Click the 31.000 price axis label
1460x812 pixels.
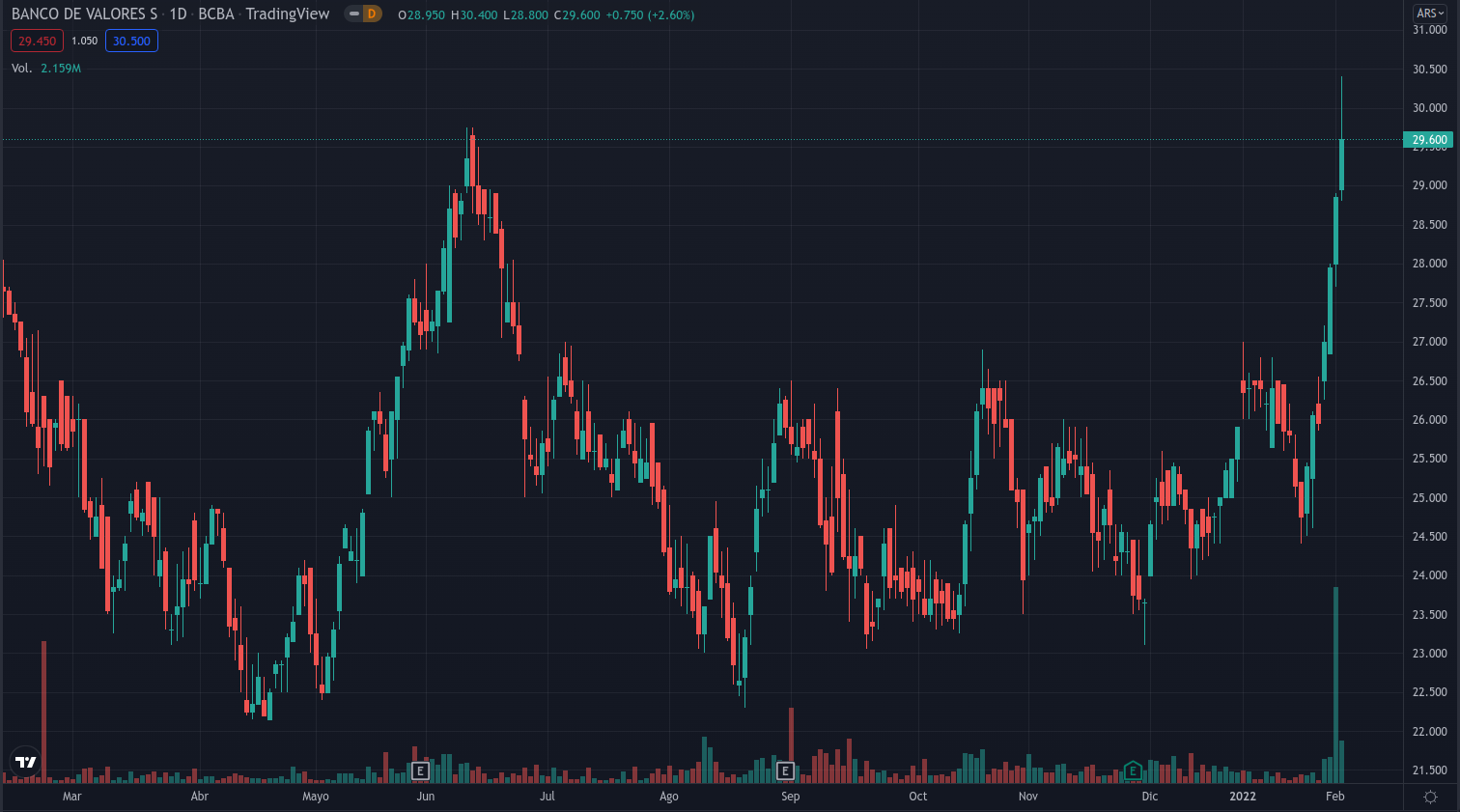click(x=1430, y=30)
